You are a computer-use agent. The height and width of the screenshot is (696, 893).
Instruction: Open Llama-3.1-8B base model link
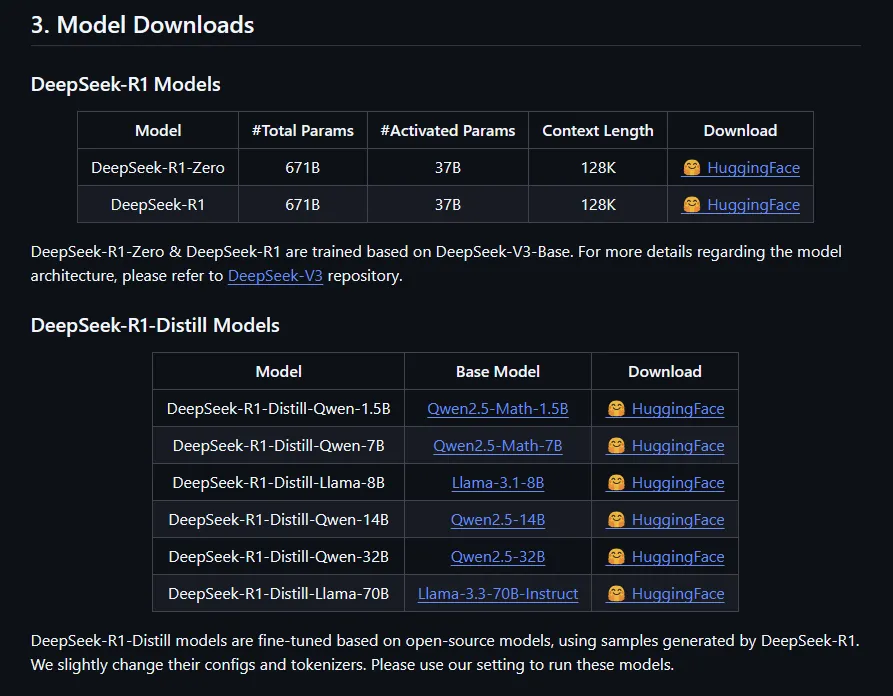498,482
